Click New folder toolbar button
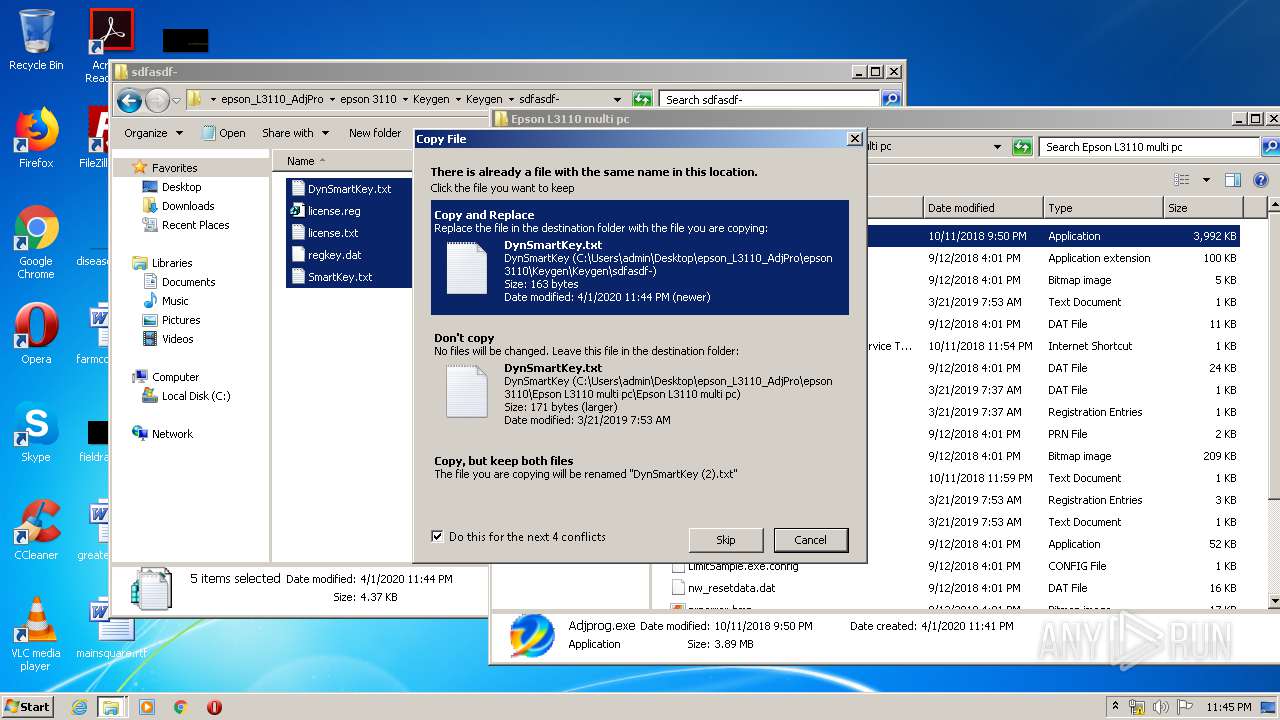This screenshot has width=1280, height=720. pyautogui.click(x=375, y=133)
